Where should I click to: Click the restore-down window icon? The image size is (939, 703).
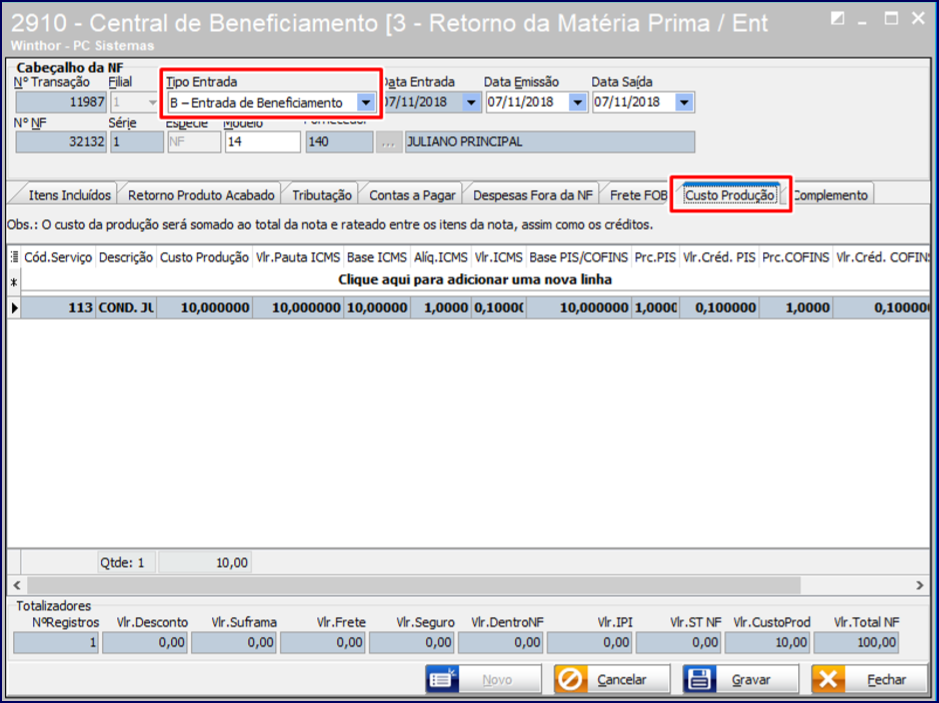click(x=838, y=19)
